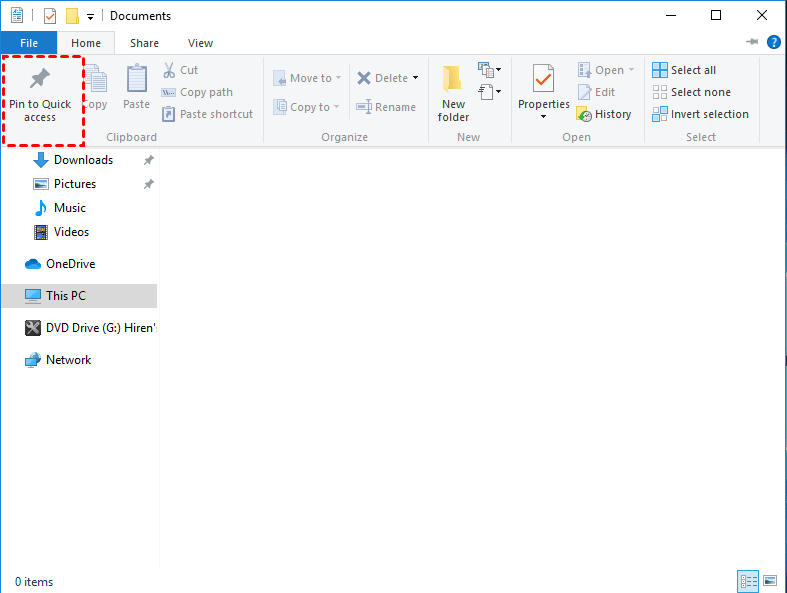Click the help question mark icon
The height and width of the screenshot is (593, 787).
(x=773, y=42)
